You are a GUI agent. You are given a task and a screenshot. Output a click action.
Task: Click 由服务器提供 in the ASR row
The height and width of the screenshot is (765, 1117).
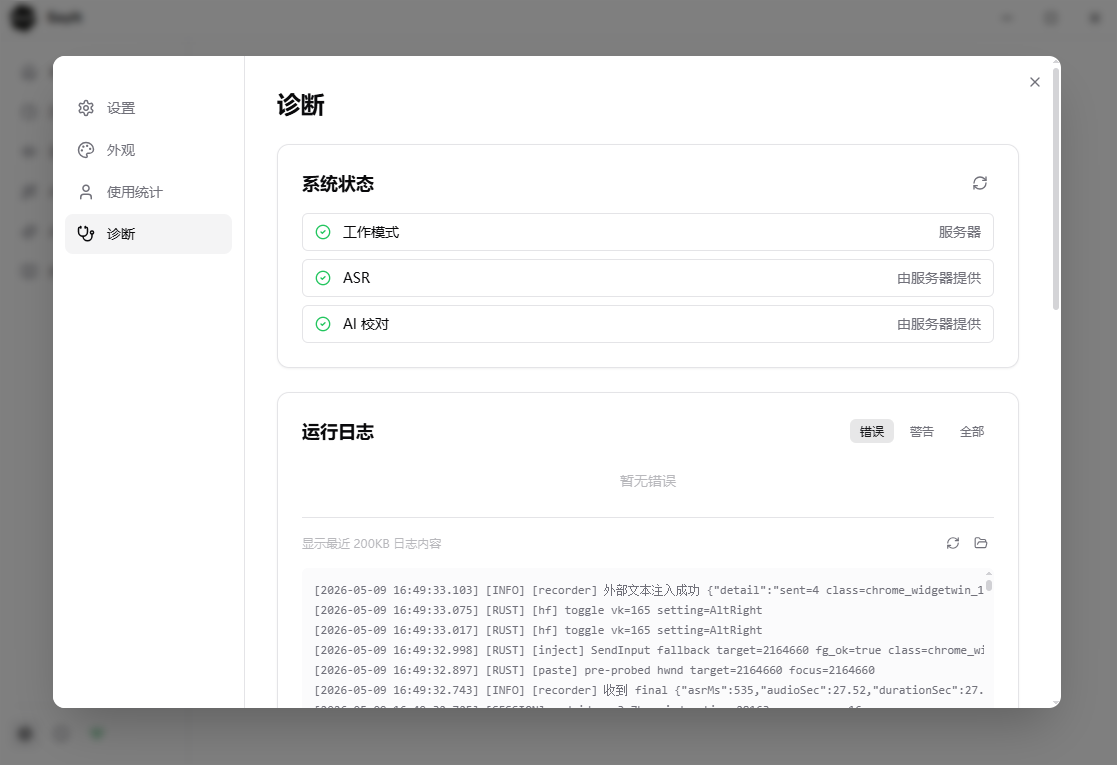tap(939, 278)
